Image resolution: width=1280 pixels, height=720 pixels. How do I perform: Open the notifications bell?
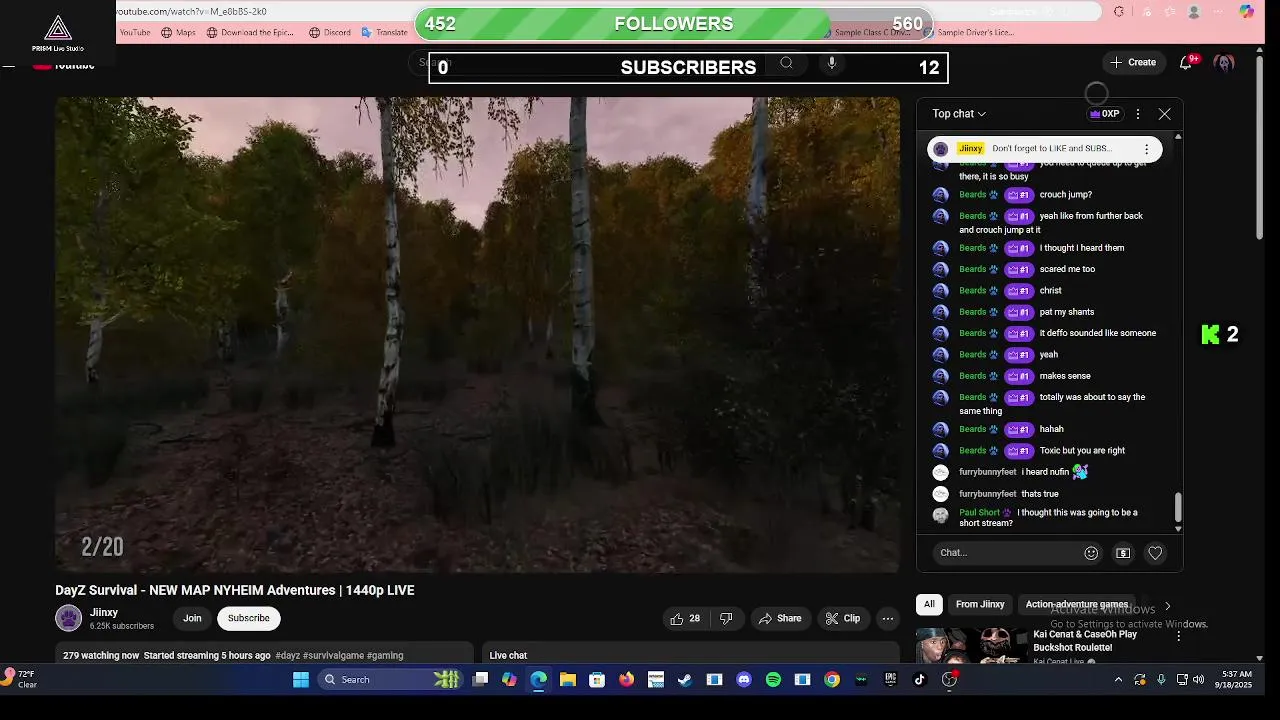(1186, 62)
